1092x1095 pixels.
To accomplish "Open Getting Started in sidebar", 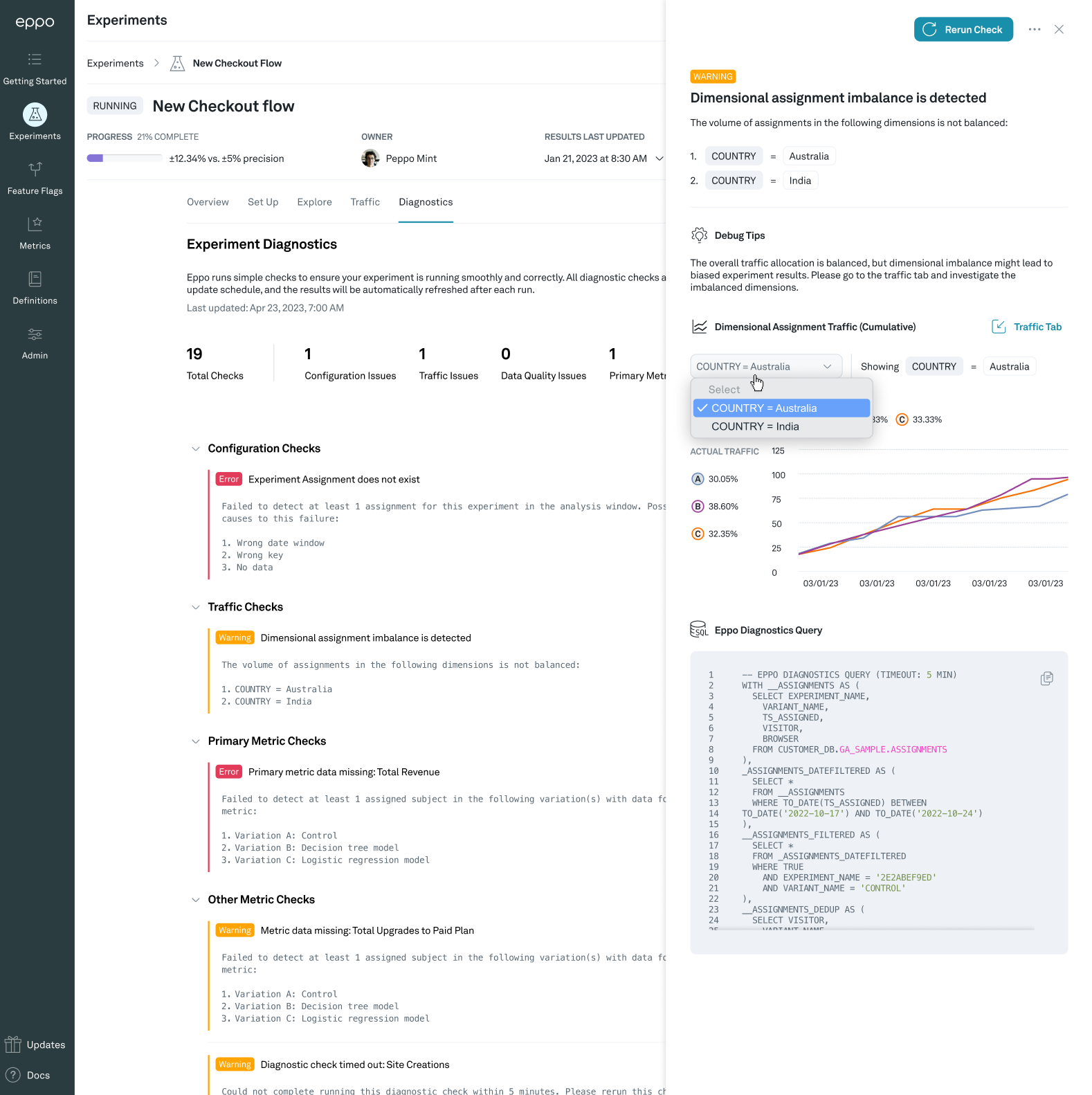I will pos(35,69).
